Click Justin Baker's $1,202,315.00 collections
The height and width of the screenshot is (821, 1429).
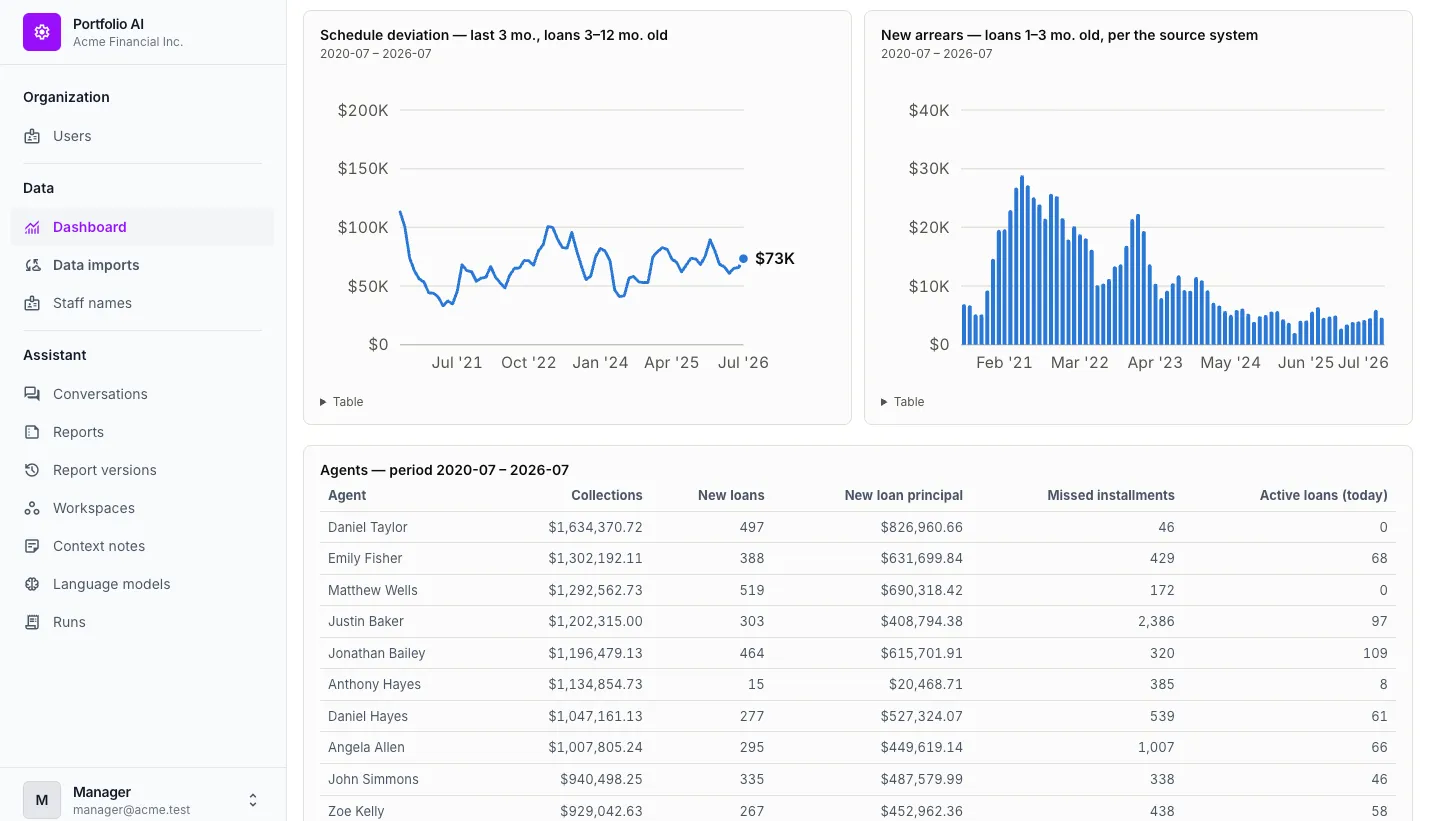pos(595,621)
